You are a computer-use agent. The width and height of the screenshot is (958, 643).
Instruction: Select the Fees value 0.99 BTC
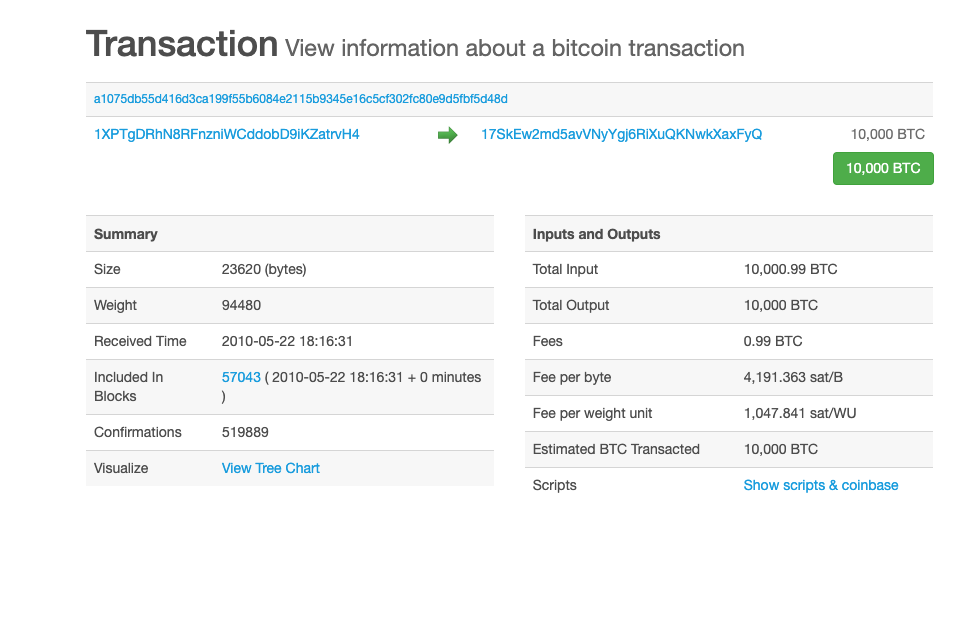(x=772, y=341)
